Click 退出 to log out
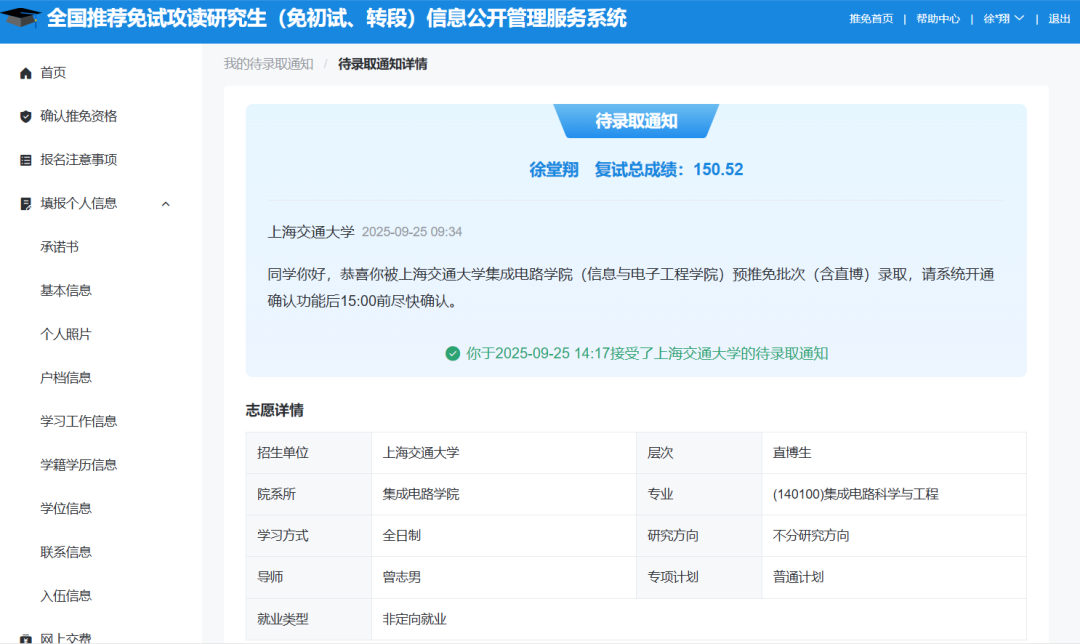This screenshot has height=644, width=1080. (x=1059, y=18)
